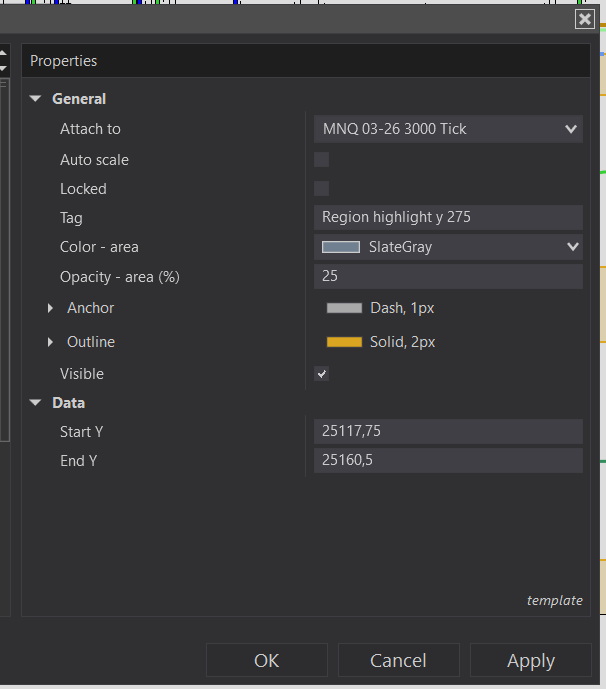Click the Tag text field
This screenshot has width=606, height=689.
(447, 217)
